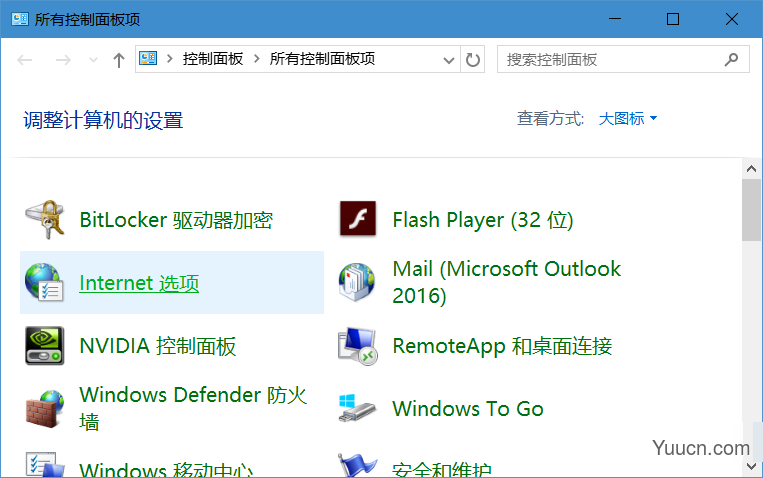Click the vertical scrollbar thumb

click(x=751, y=210)
